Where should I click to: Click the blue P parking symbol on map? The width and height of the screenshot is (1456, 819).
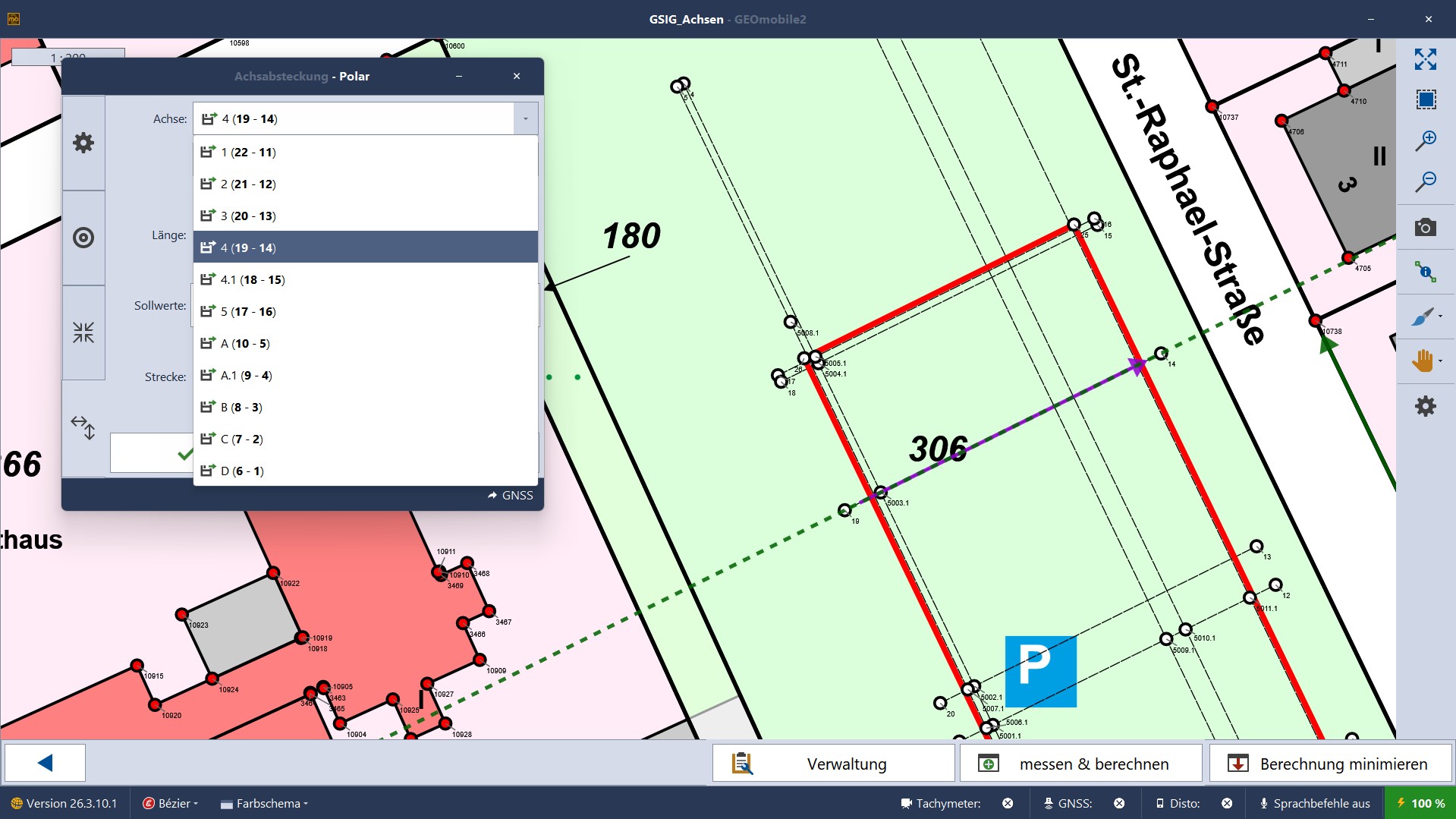pos(1040,671)
